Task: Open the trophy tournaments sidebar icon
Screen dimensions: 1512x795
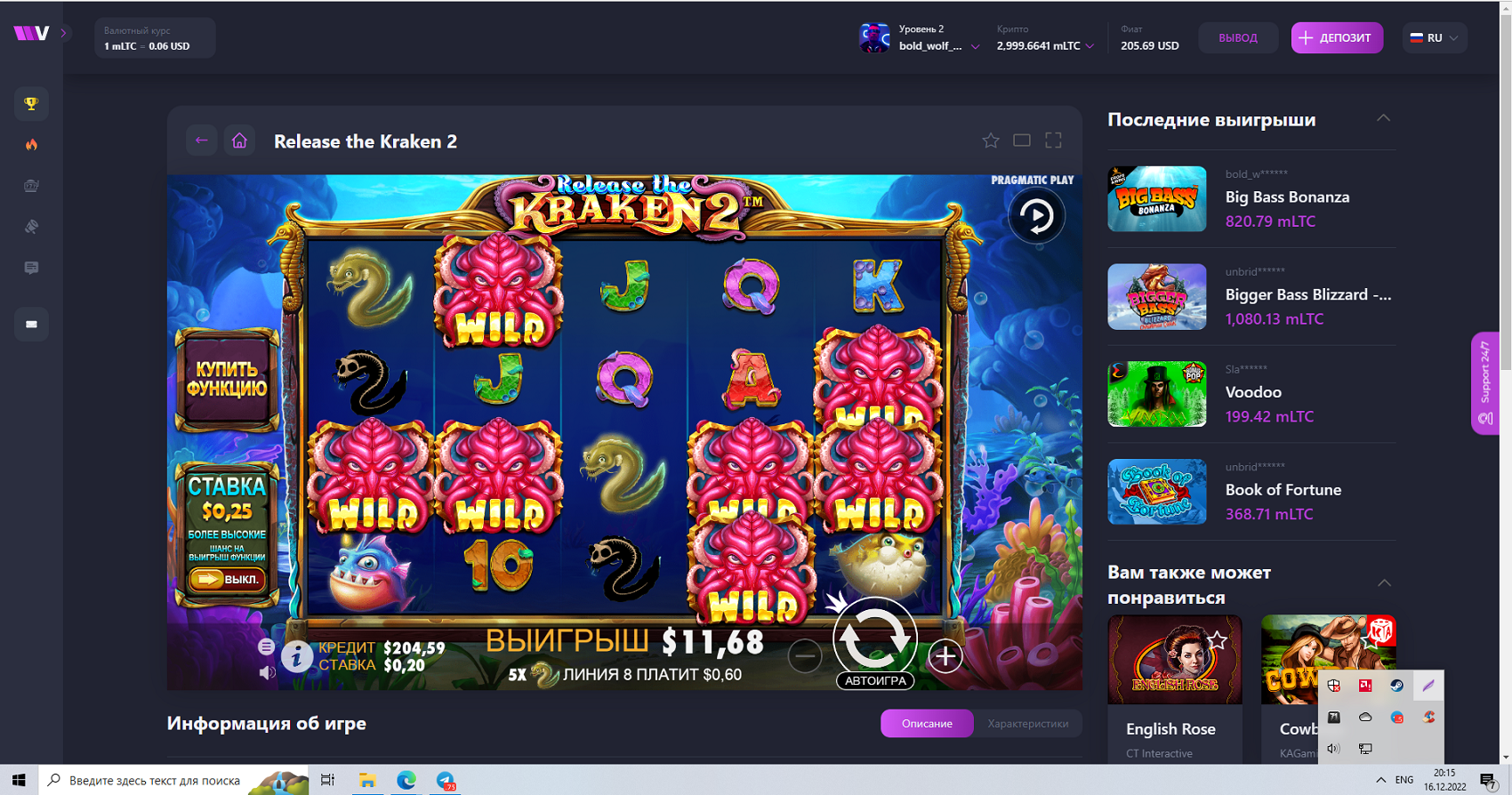Action: pos(31,104)
